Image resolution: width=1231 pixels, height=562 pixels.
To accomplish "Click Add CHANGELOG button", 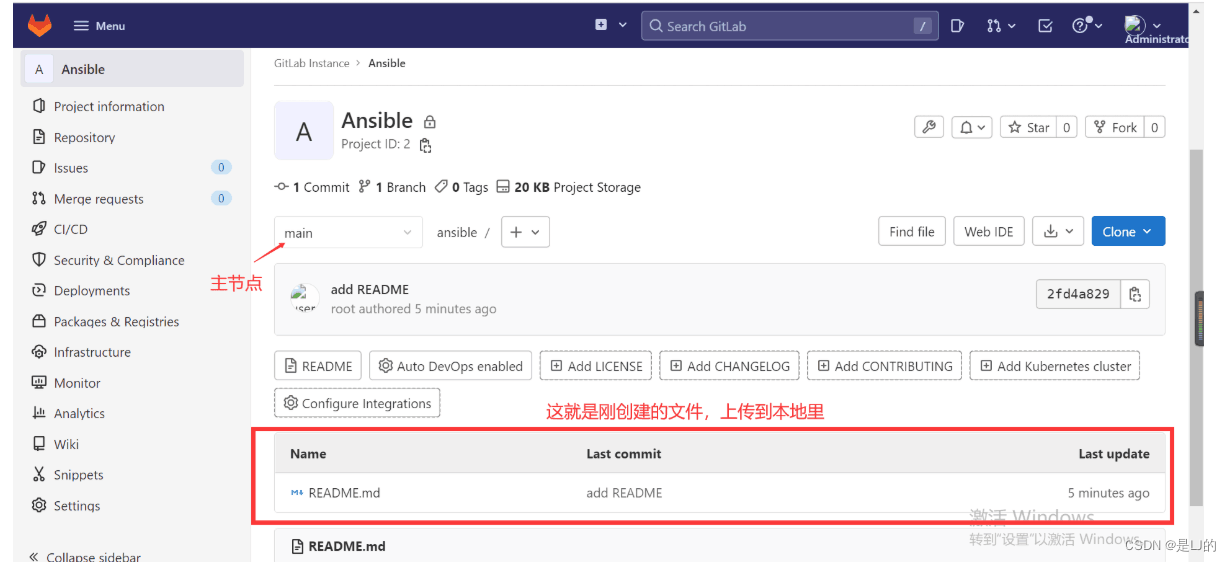I will click(729, 366).
